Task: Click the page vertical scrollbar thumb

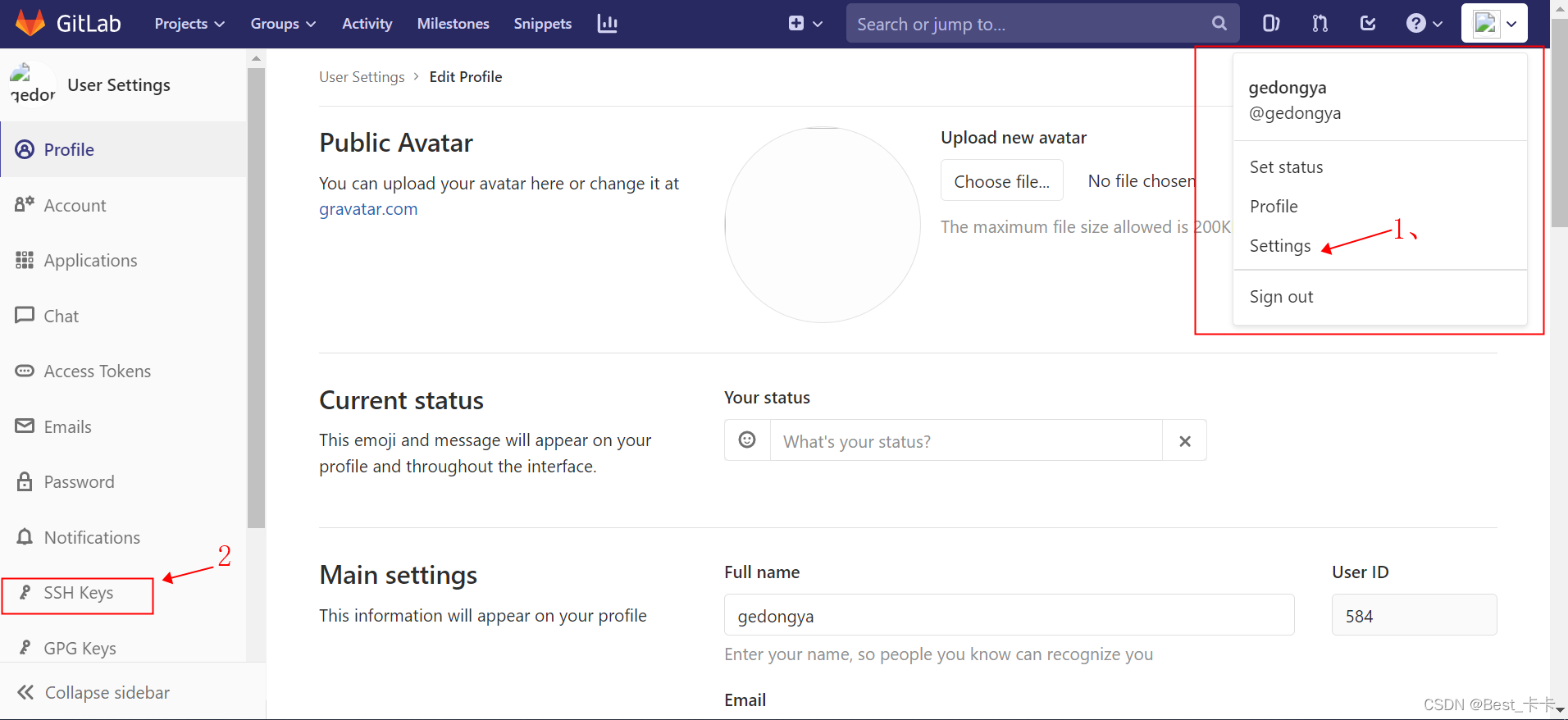Action: pyautogui.click(x=1559, y=123)
